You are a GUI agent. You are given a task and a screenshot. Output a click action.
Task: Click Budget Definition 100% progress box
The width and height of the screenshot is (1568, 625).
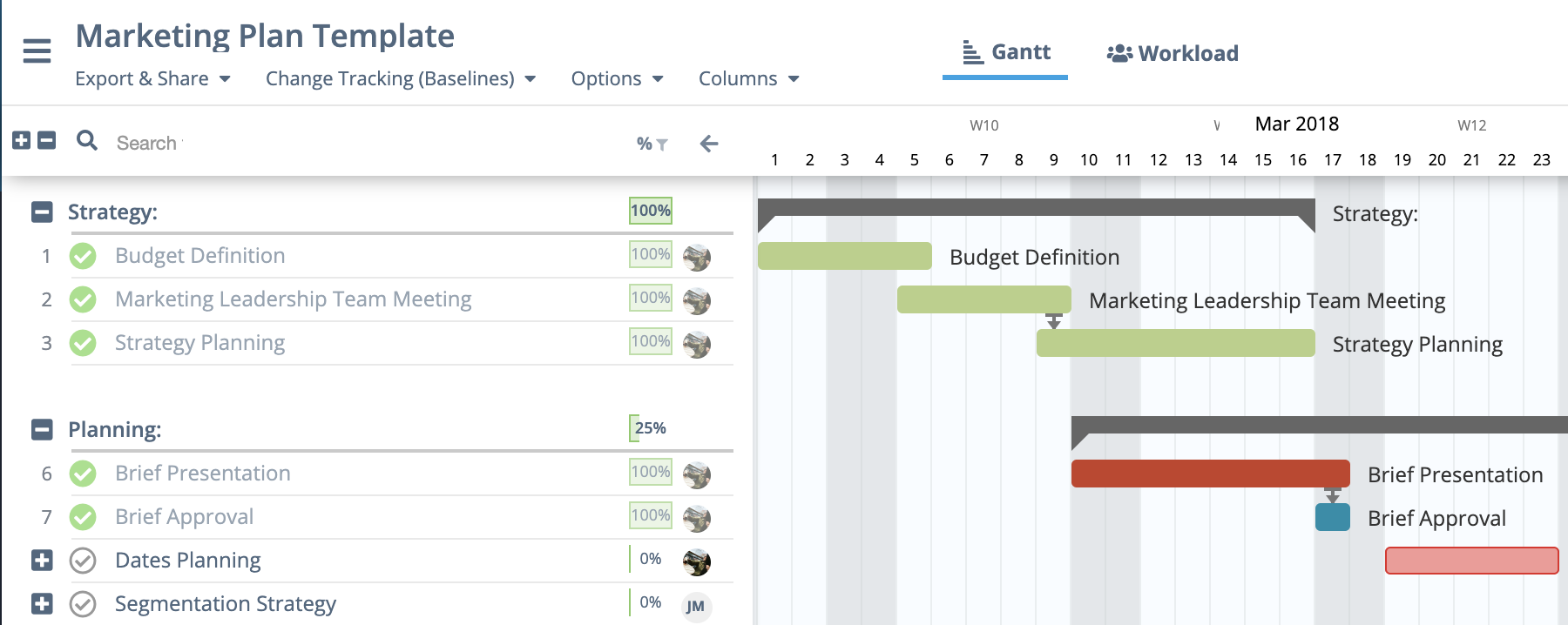651,254
